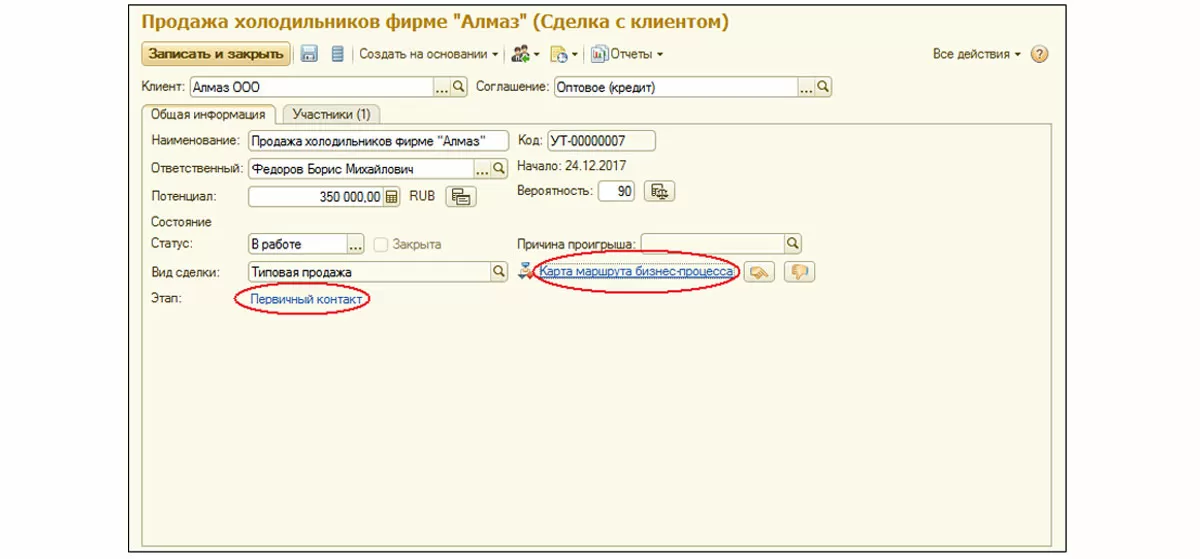Open the Карта маршрута бизнес-процесса link
1200x559 pixels.
pos(638,271)
